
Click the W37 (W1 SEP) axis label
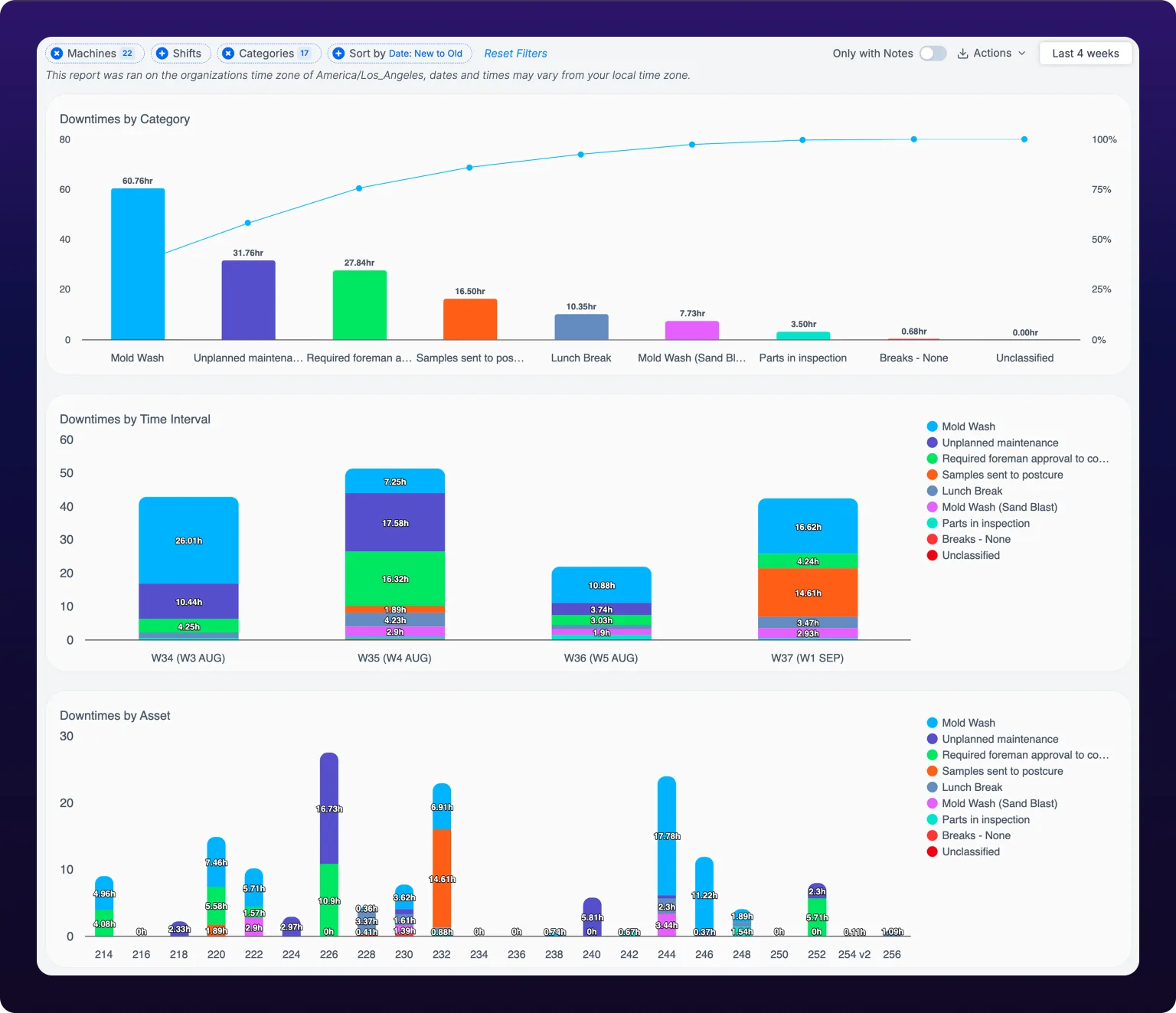807,658
